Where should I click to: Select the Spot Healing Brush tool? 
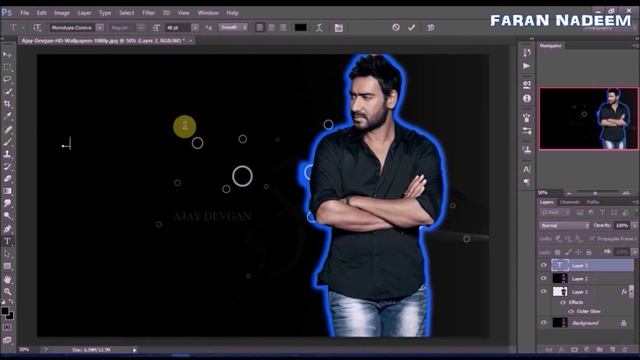coord(7,129)
